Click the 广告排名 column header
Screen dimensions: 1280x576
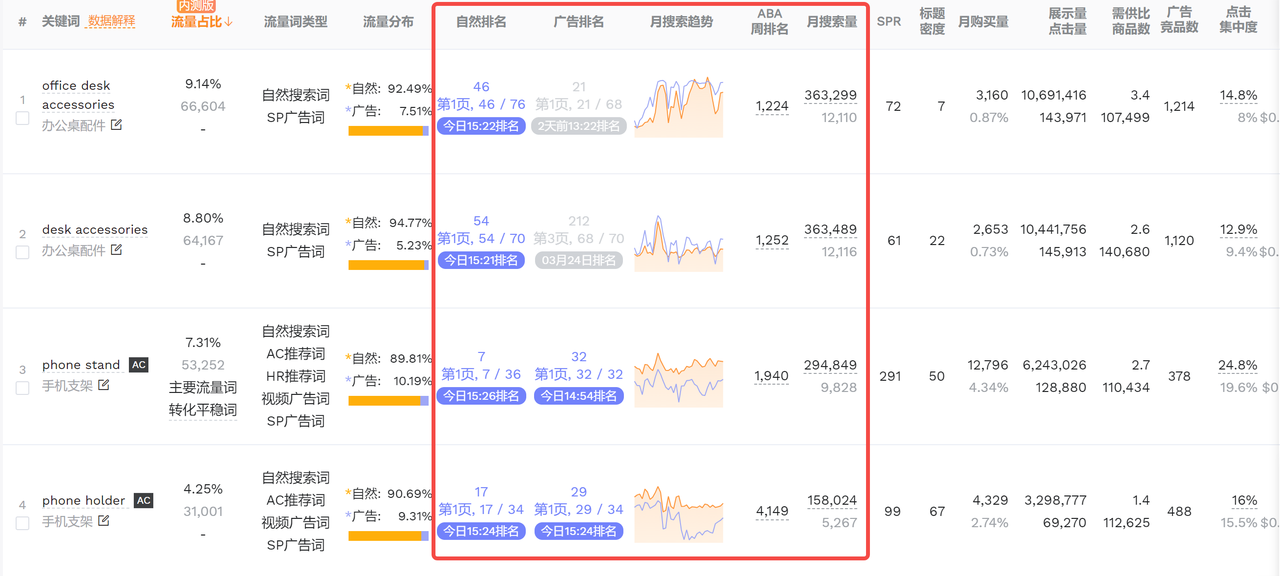point(579,21)
